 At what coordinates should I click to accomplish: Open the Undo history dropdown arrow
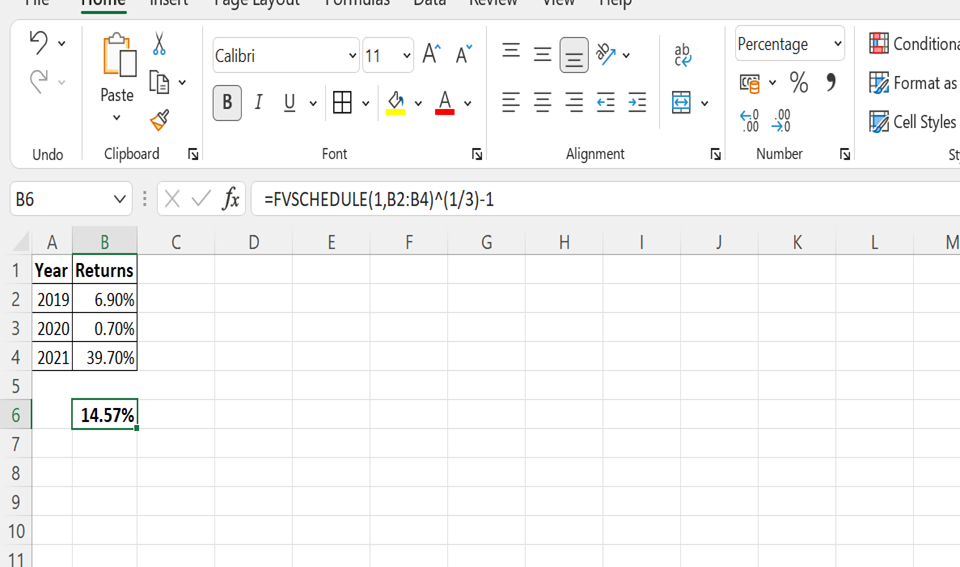[62, 43]
